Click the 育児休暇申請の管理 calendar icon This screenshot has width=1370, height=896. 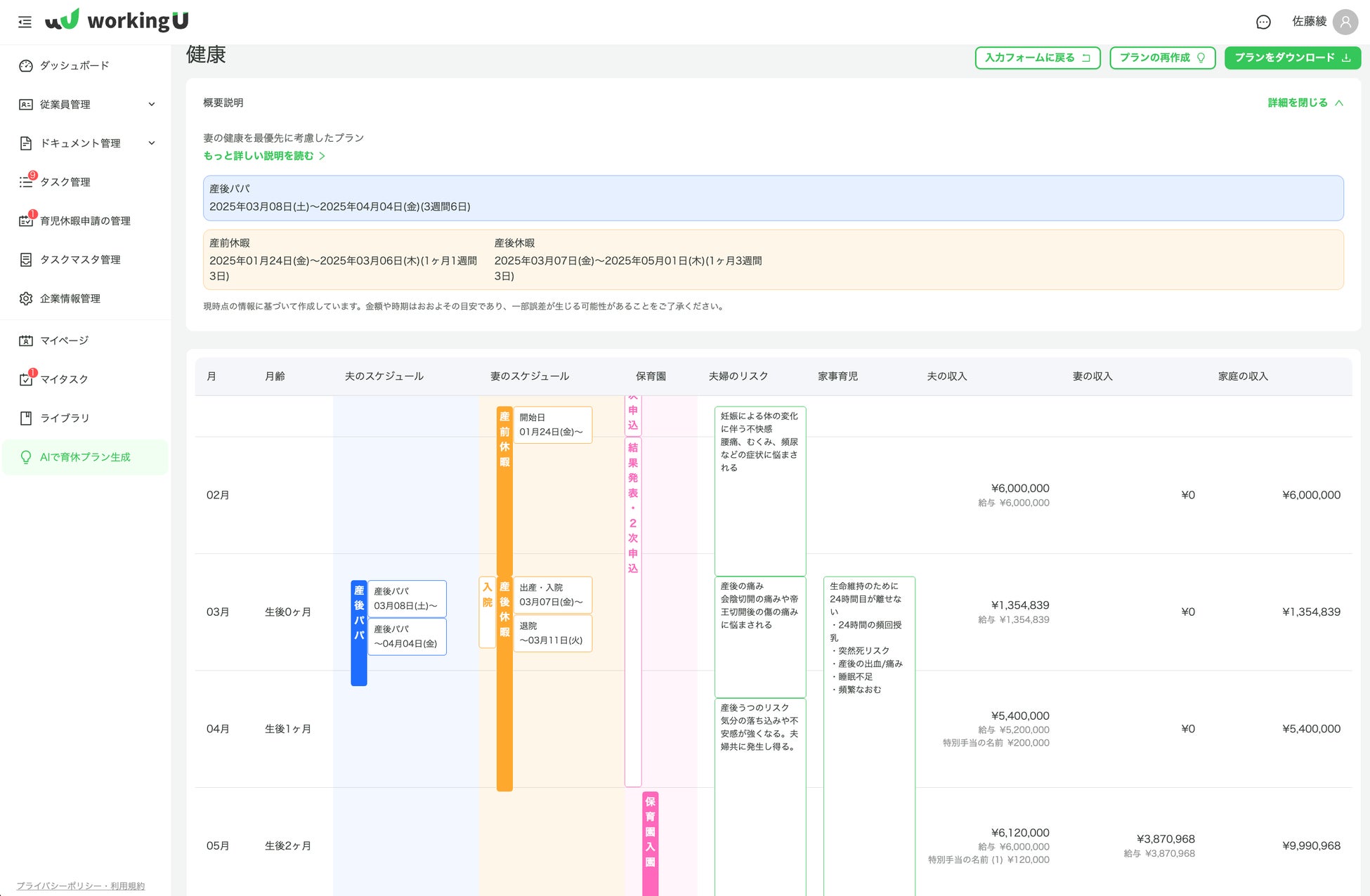tap(26, 220)
